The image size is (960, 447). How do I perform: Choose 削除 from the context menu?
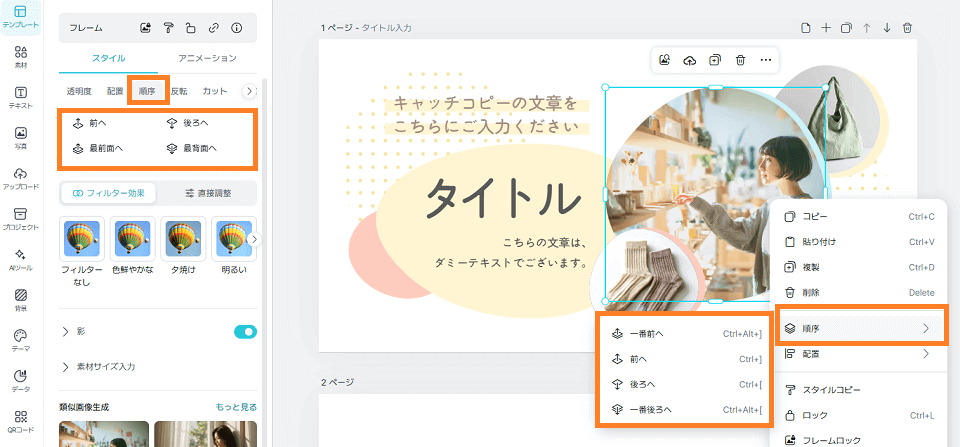(860, 293)
